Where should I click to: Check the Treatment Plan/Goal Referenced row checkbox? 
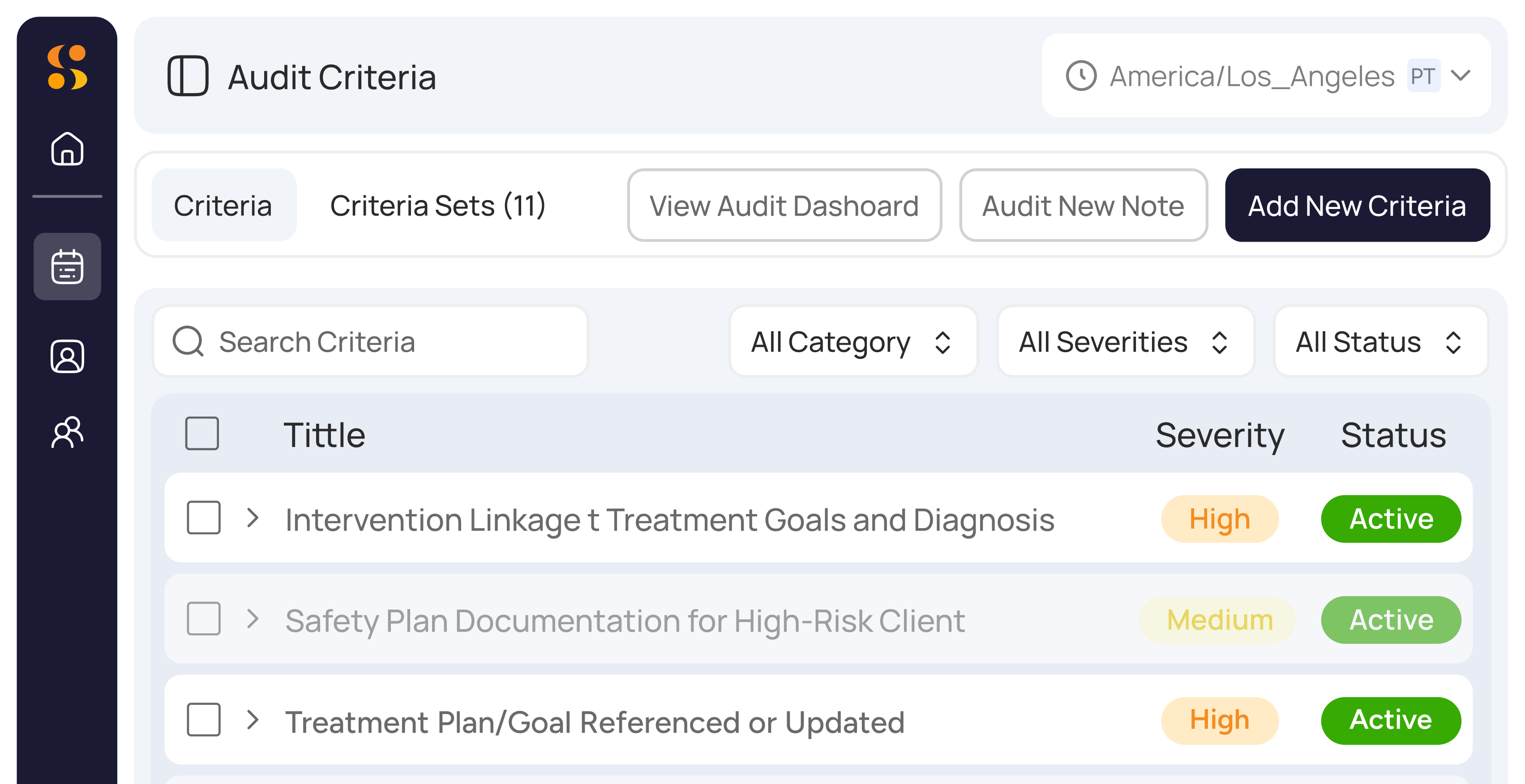(204, 720)
